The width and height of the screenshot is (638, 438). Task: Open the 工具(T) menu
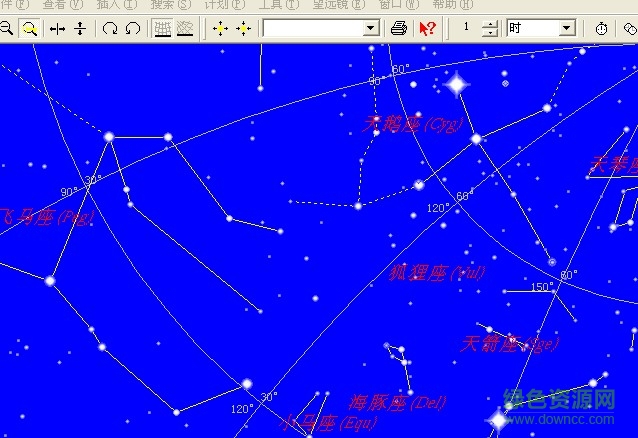click(279, 4)
